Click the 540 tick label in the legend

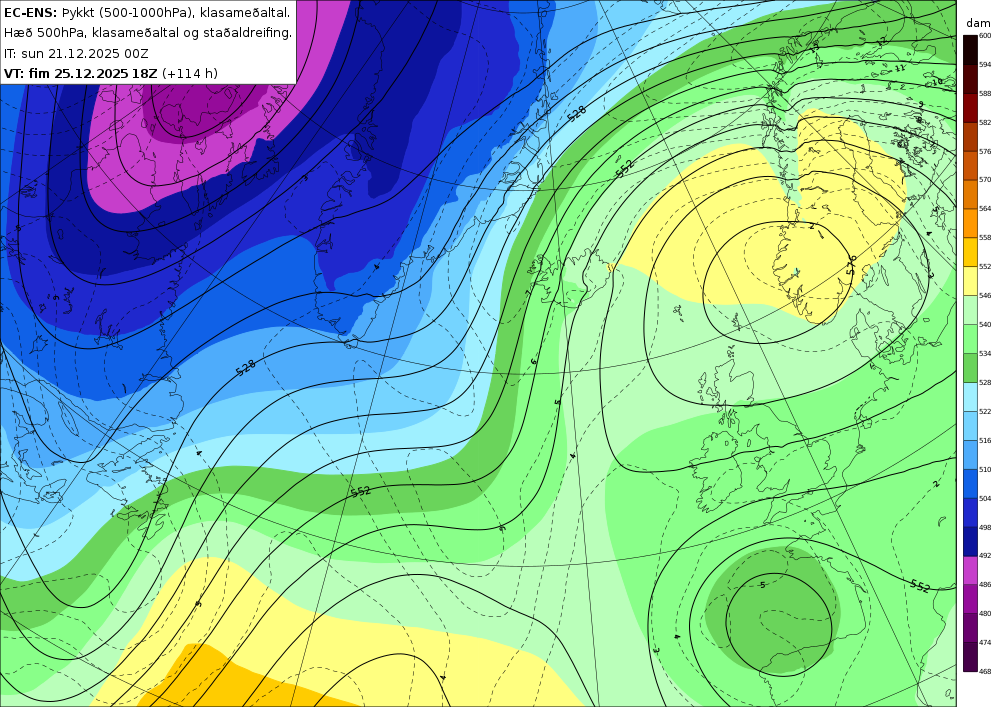click(985, 324)
